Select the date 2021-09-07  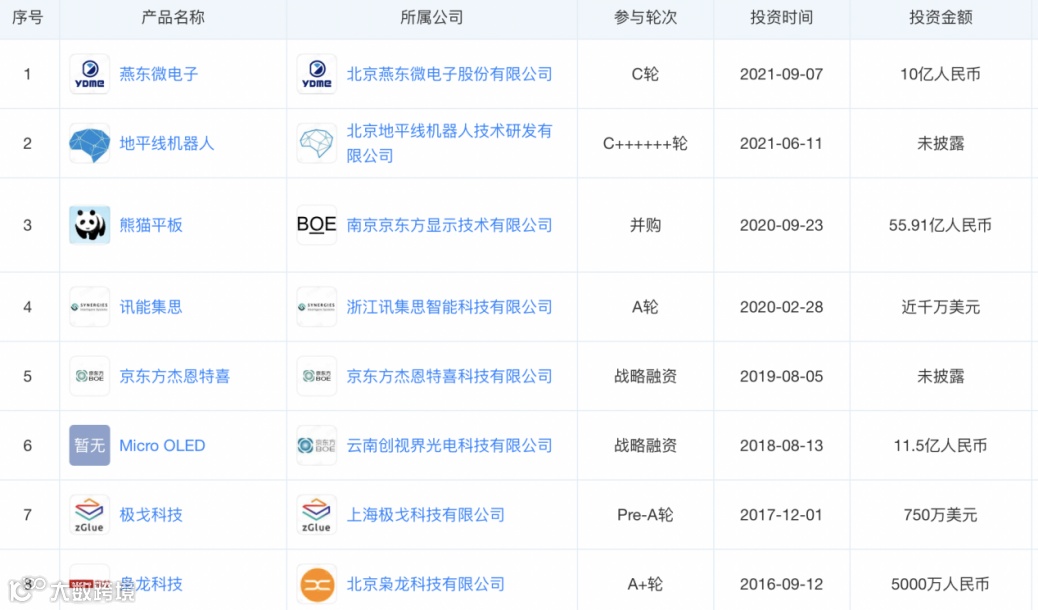(x=782, y=74)
